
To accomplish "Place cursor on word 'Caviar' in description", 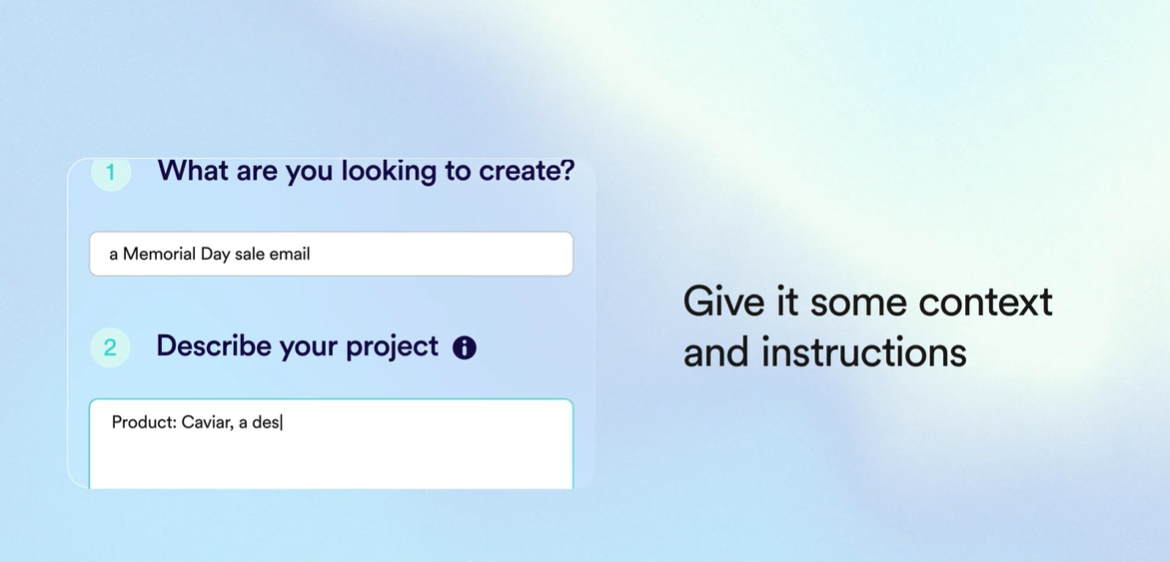I will tap(207, 422).
